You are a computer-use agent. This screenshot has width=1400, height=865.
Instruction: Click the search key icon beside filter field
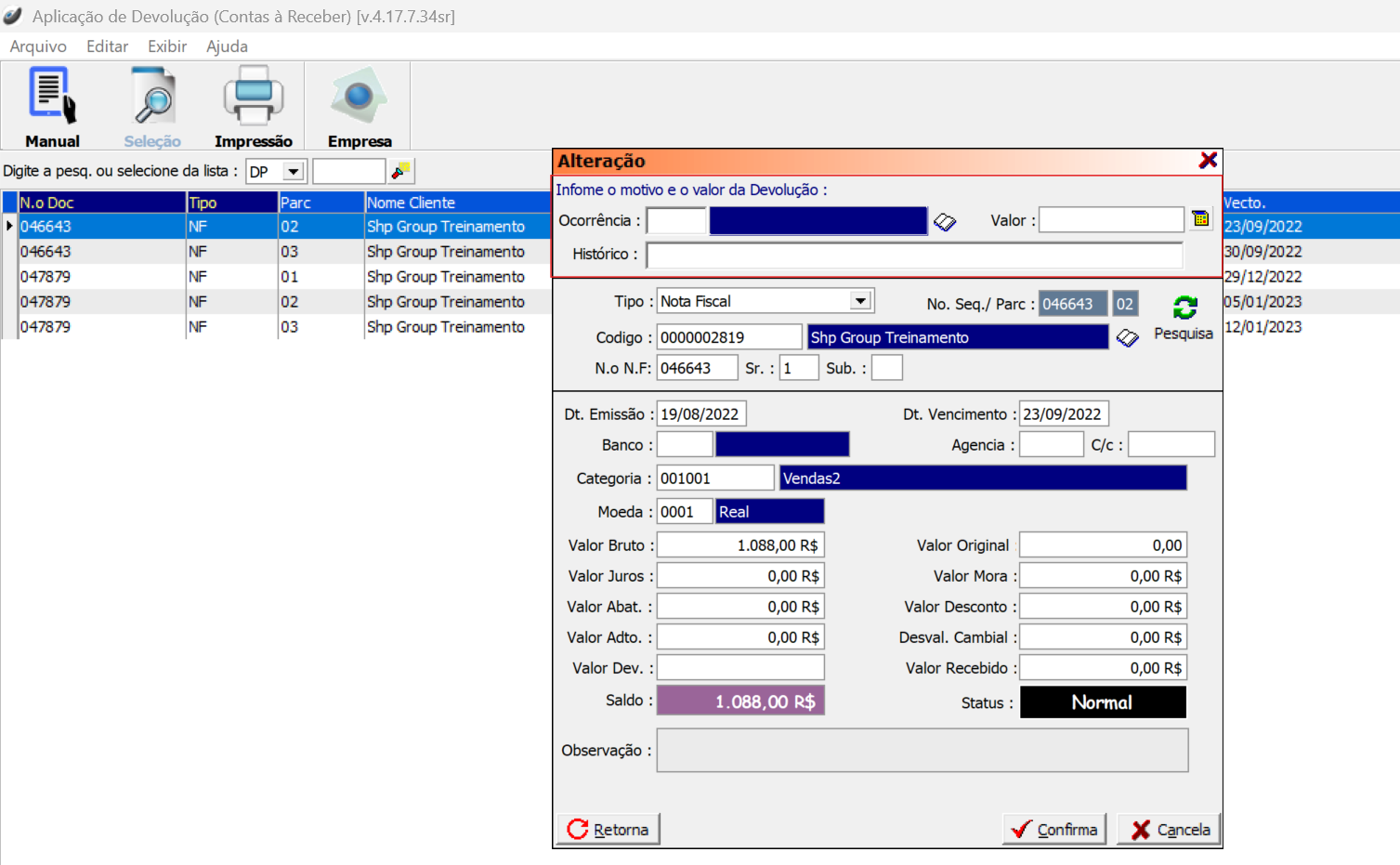pos(401,171)
